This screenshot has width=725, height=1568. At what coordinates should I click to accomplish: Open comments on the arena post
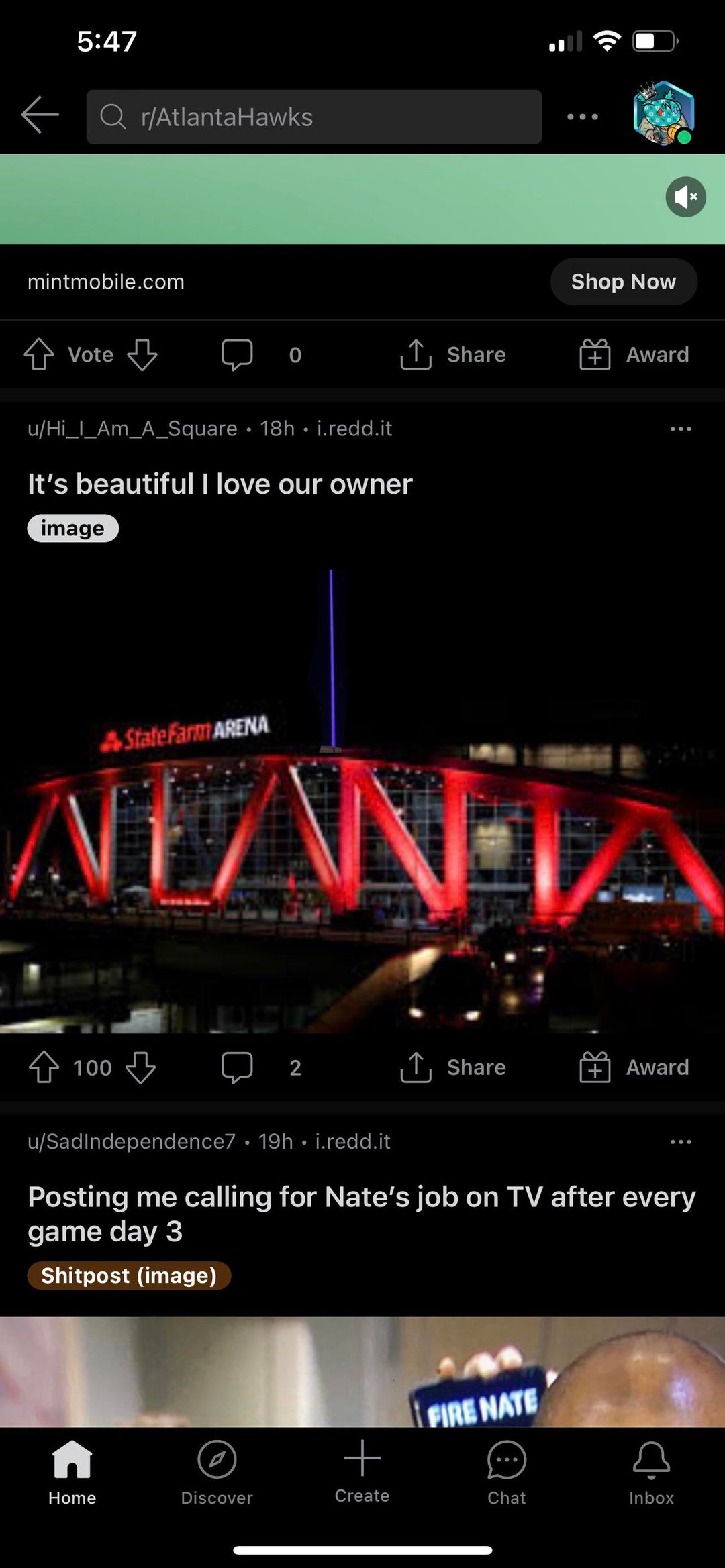(x=260, y=1067)
